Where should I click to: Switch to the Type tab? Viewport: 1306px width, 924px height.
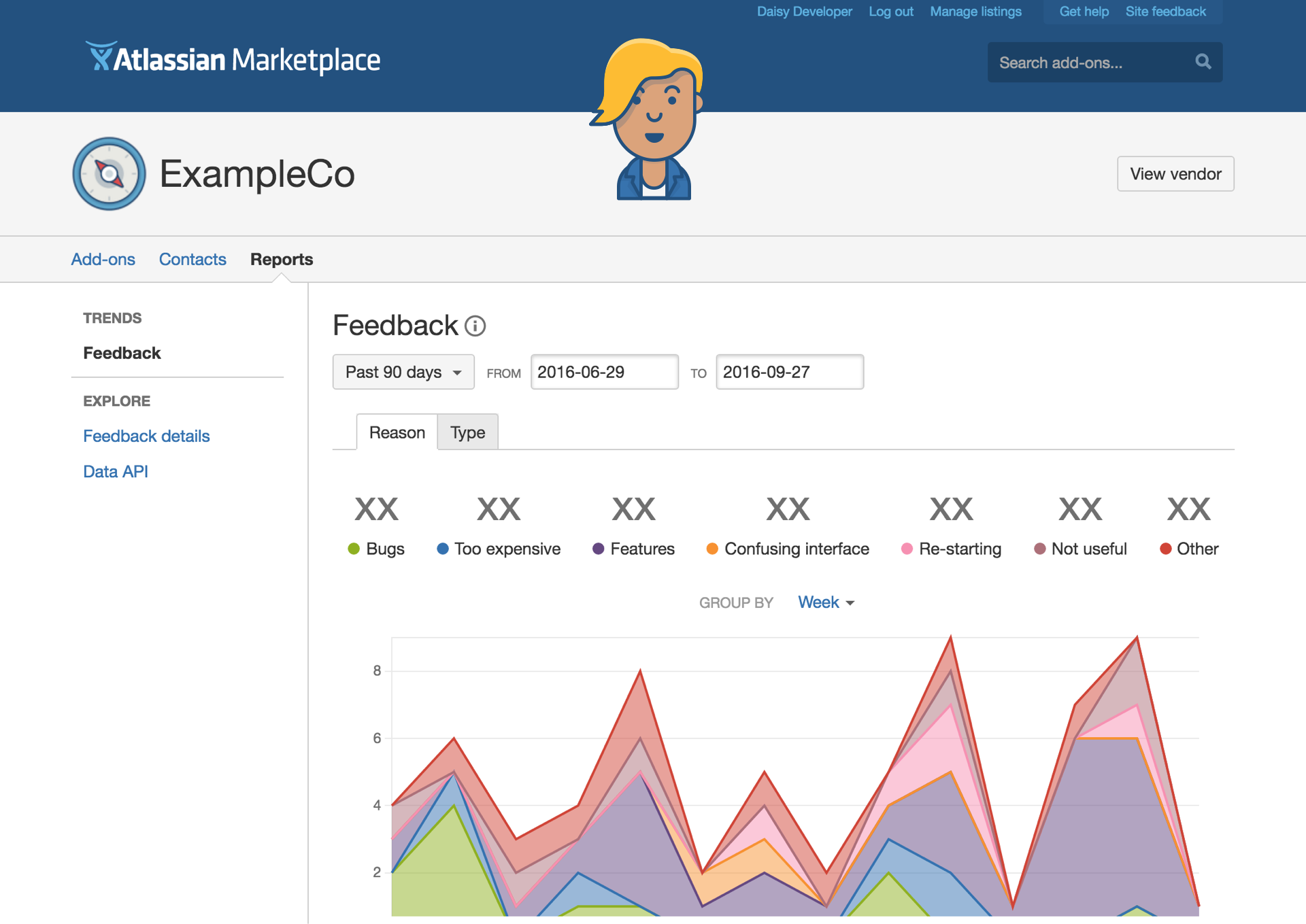[x=467, y=432]
